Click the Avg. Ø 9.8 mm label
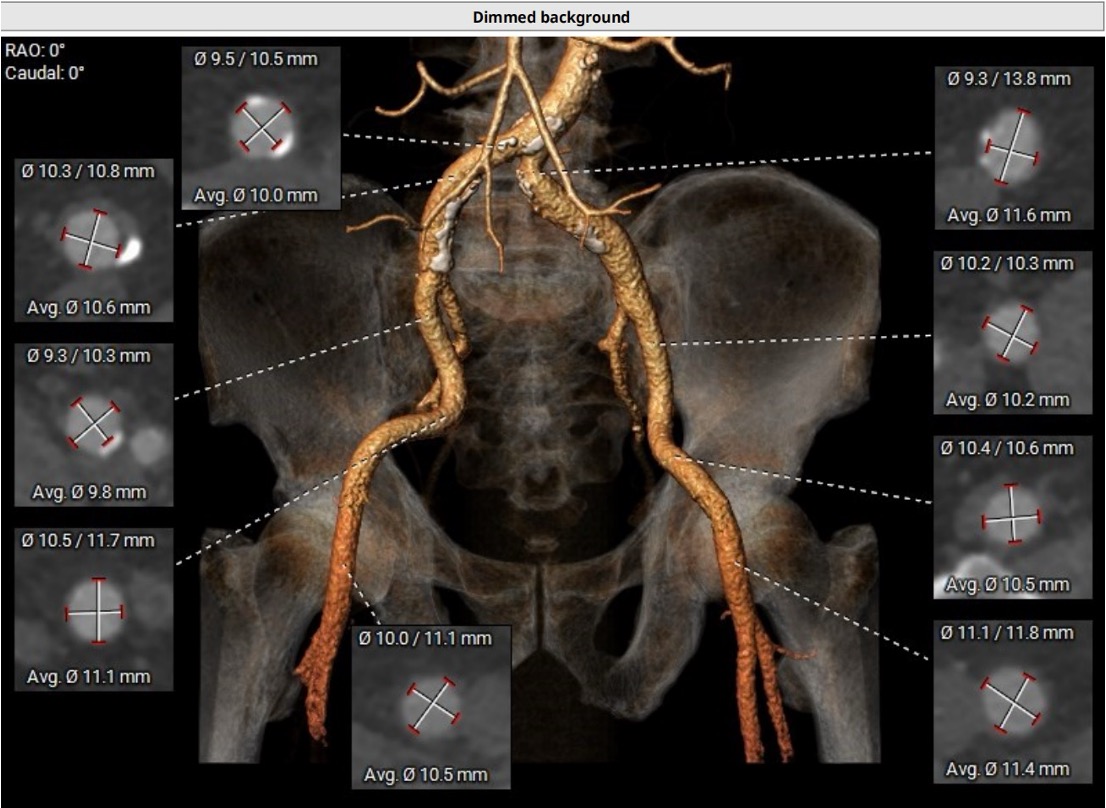This screenshot has width=1106, height=808. pyautogui.click(x=89, y=492)
